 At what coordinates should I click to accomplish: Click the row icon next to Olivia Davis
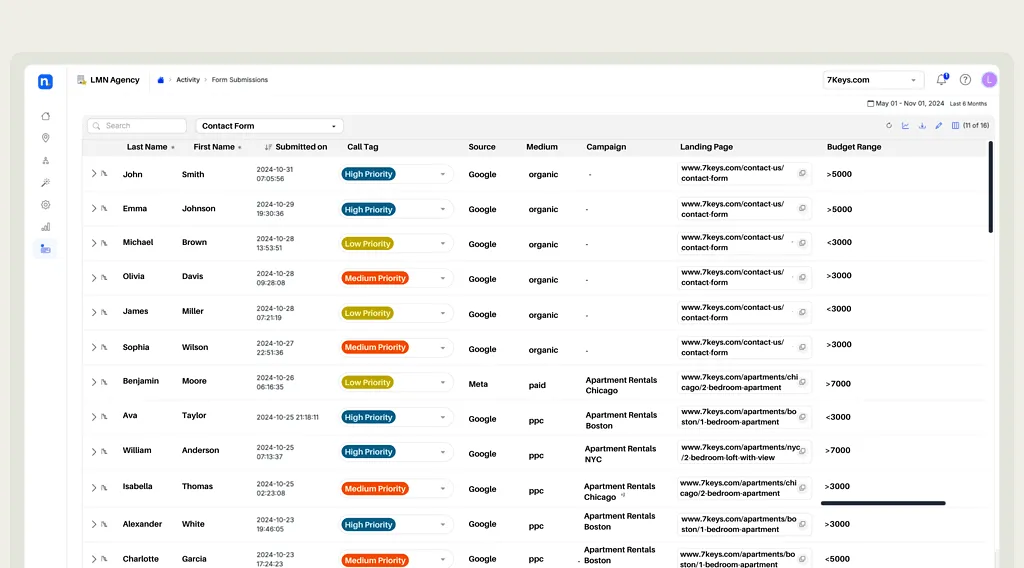104,277
